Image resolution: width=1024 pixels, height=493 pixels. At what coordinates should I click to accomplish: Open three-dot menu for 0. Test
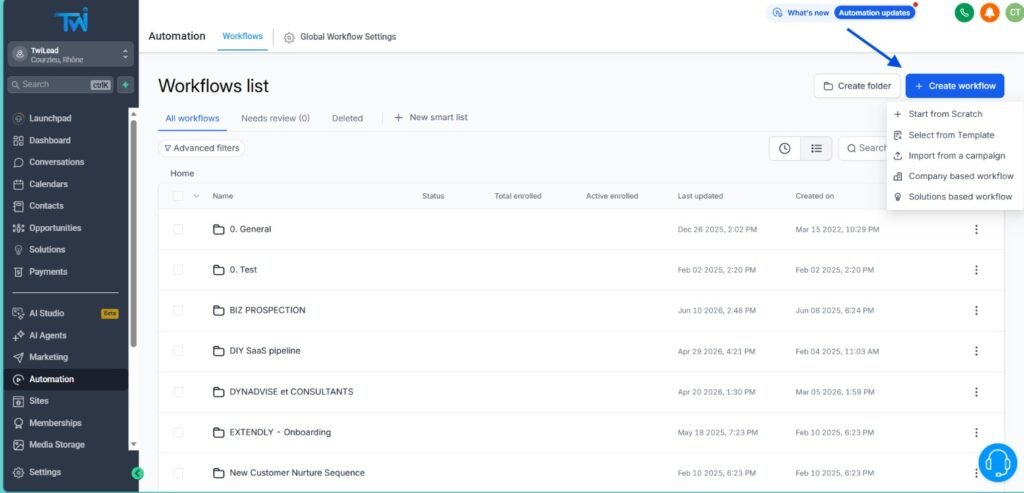[x=976, y=270]
